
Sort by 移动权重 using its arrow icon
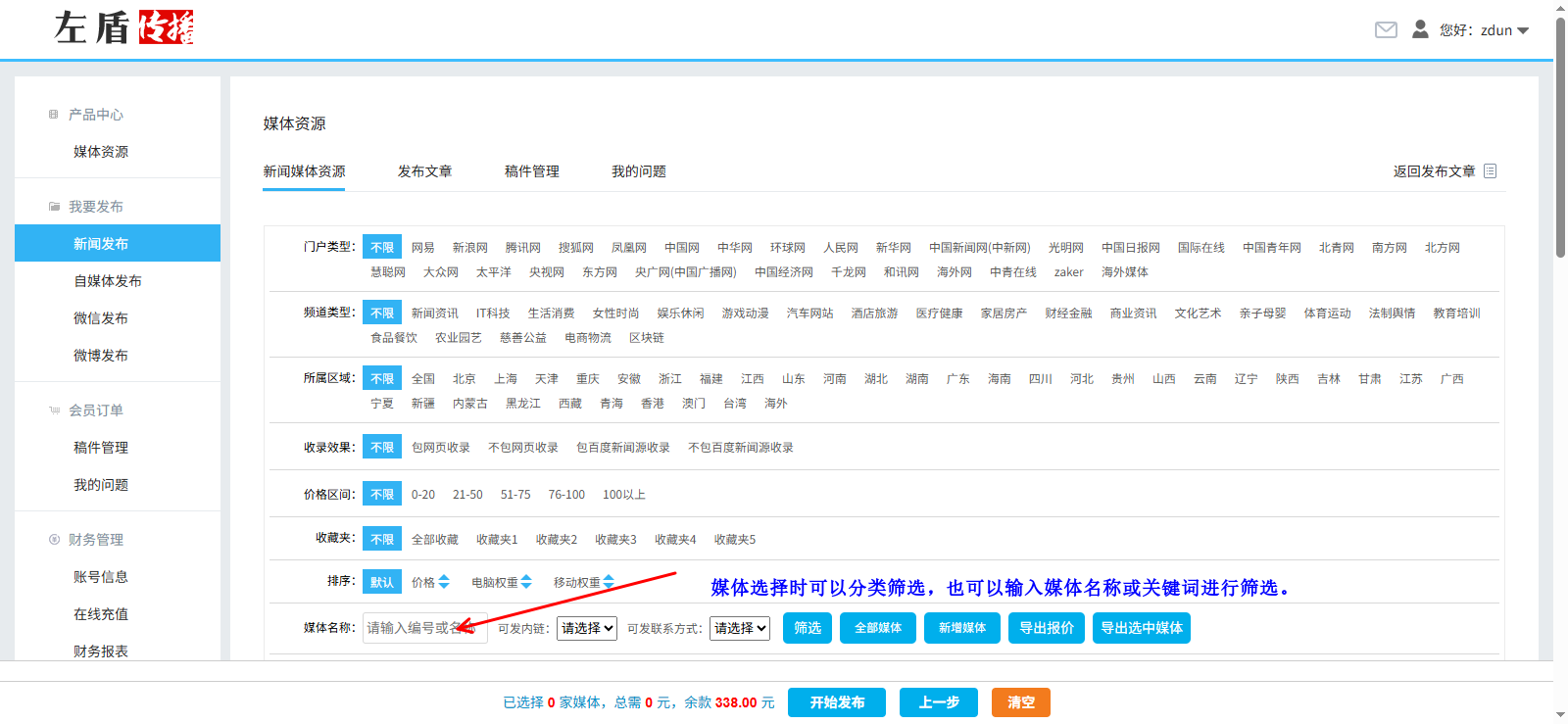609,582
